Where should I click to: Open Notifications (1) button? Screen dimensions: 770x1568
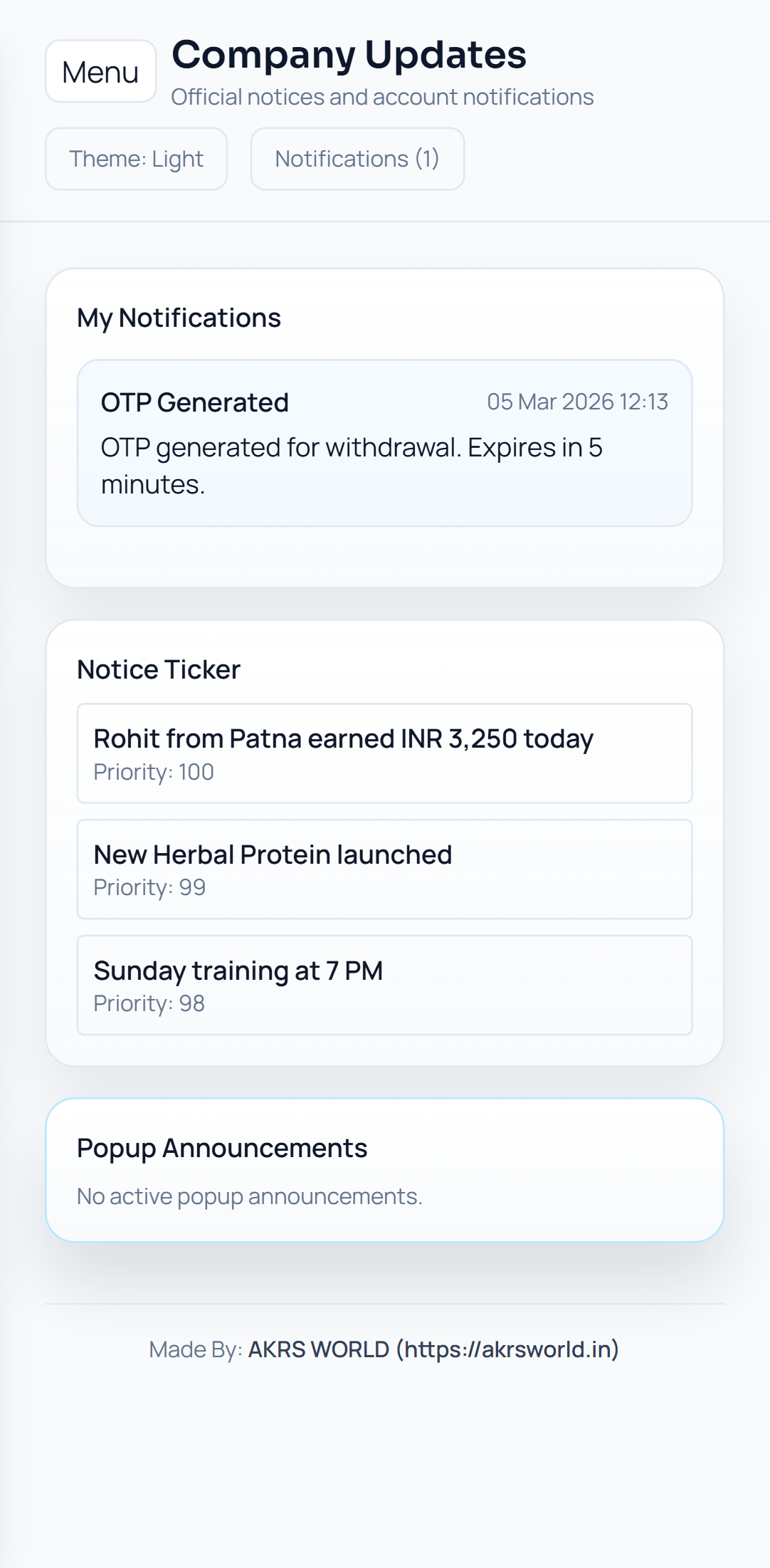357,159
